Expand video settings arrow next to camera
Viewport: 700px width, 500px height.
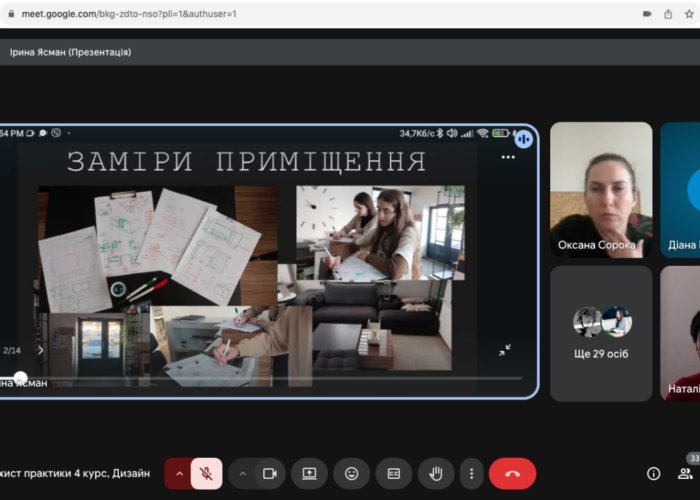click(x=243, y=473)
